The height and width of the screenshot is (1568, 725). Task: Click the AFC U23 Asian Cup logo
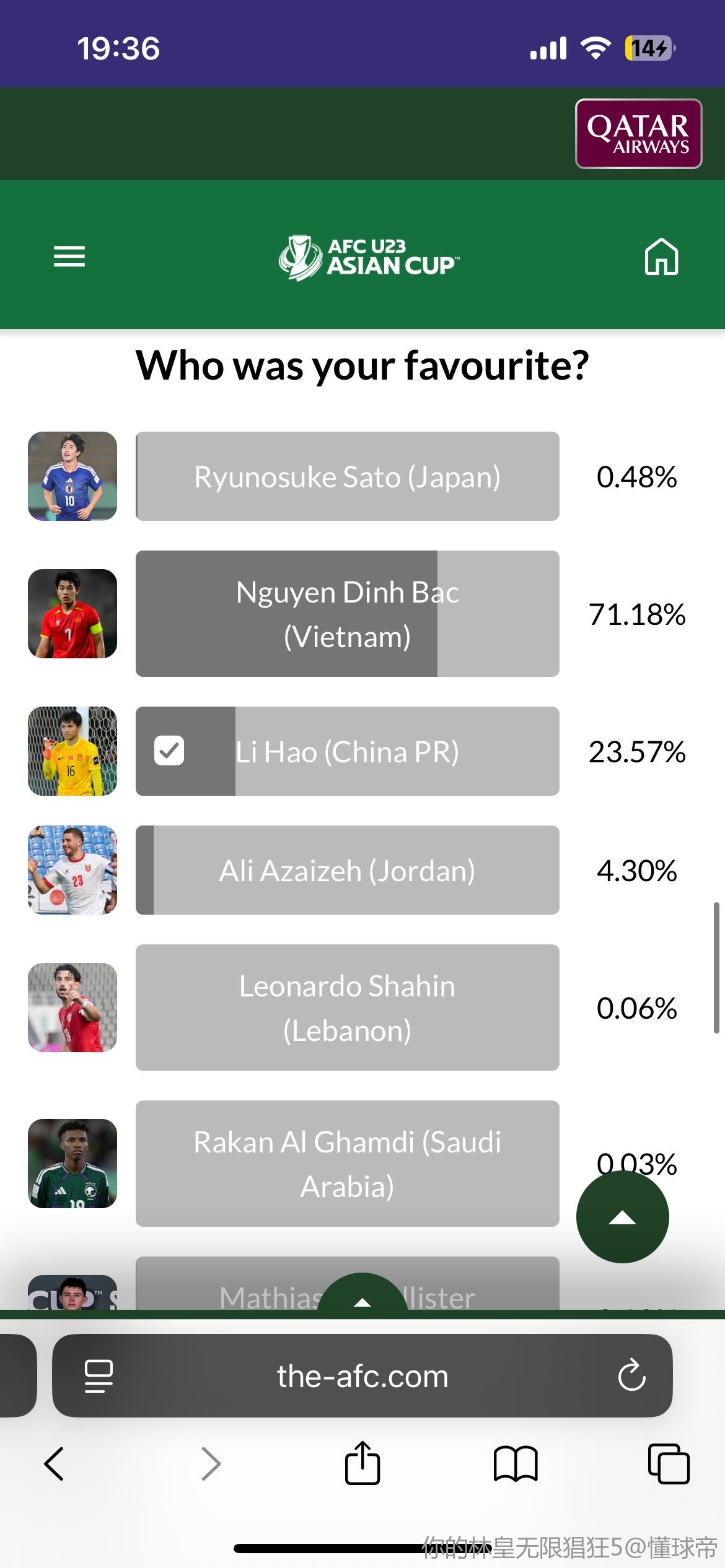pos(369,257)
